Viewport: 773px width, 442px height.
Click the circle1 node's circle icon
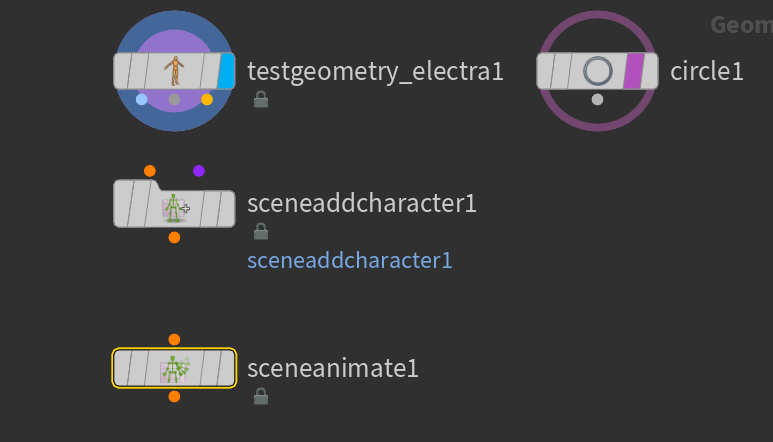click(x=597, y=71)
